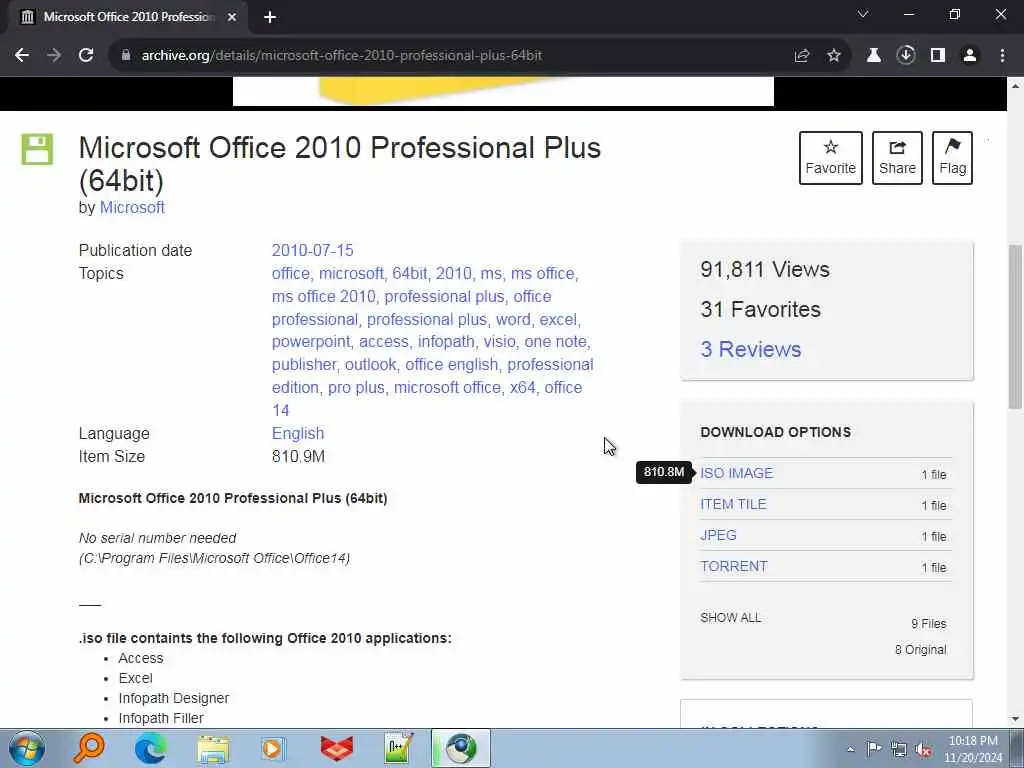Download the TORRENT file
Viewport: 1024px width, 768px height.
pyautogui.click(x=733, y=566)
